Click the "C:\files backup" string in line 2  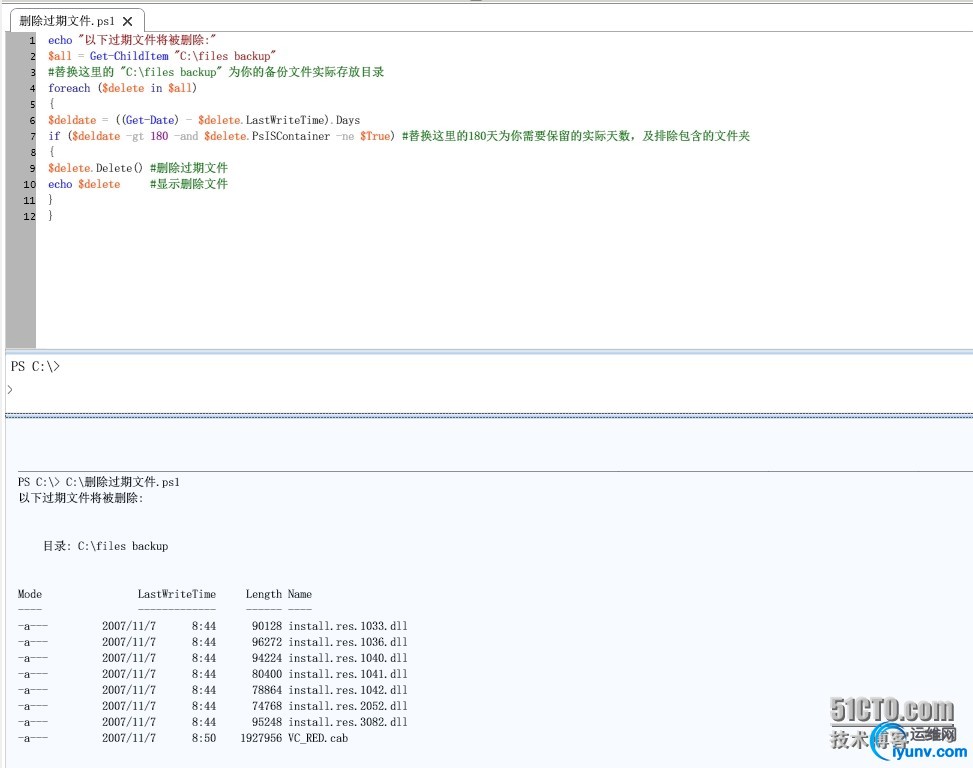click(225, 56)
